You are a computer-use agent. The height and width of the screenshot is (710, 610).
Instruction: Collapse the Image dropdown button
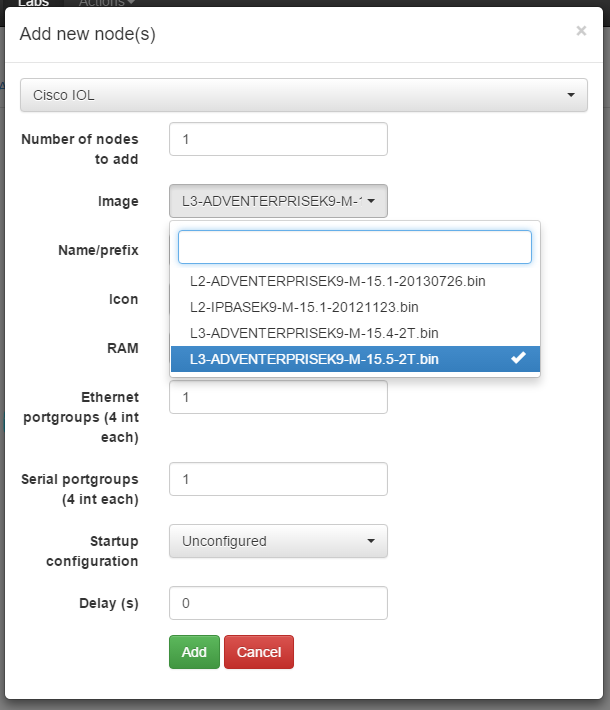tap(279, 201)
